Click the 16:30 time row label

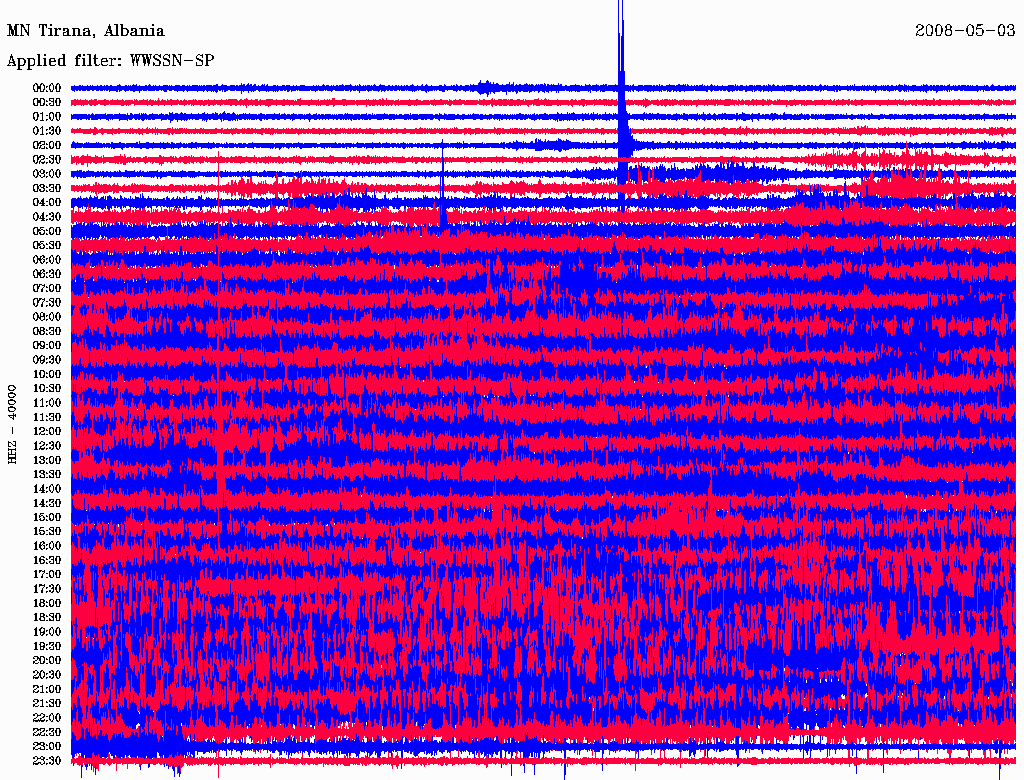pos(47,560)
